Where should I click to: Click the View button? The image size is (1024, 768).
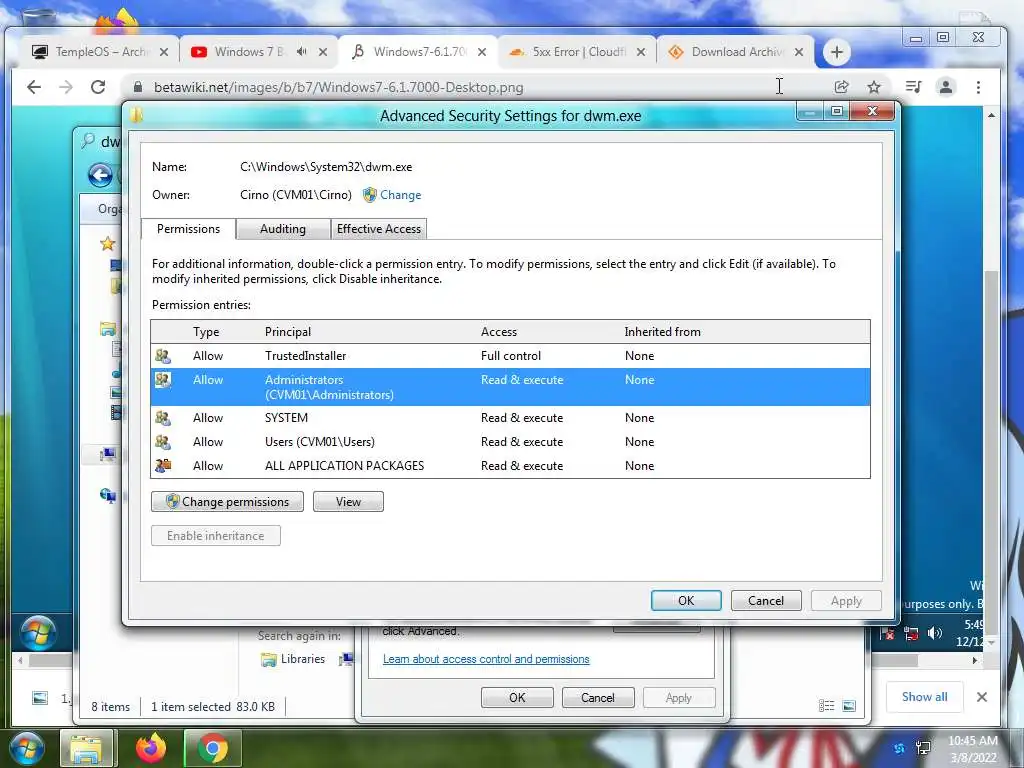[x=348, y=502]
